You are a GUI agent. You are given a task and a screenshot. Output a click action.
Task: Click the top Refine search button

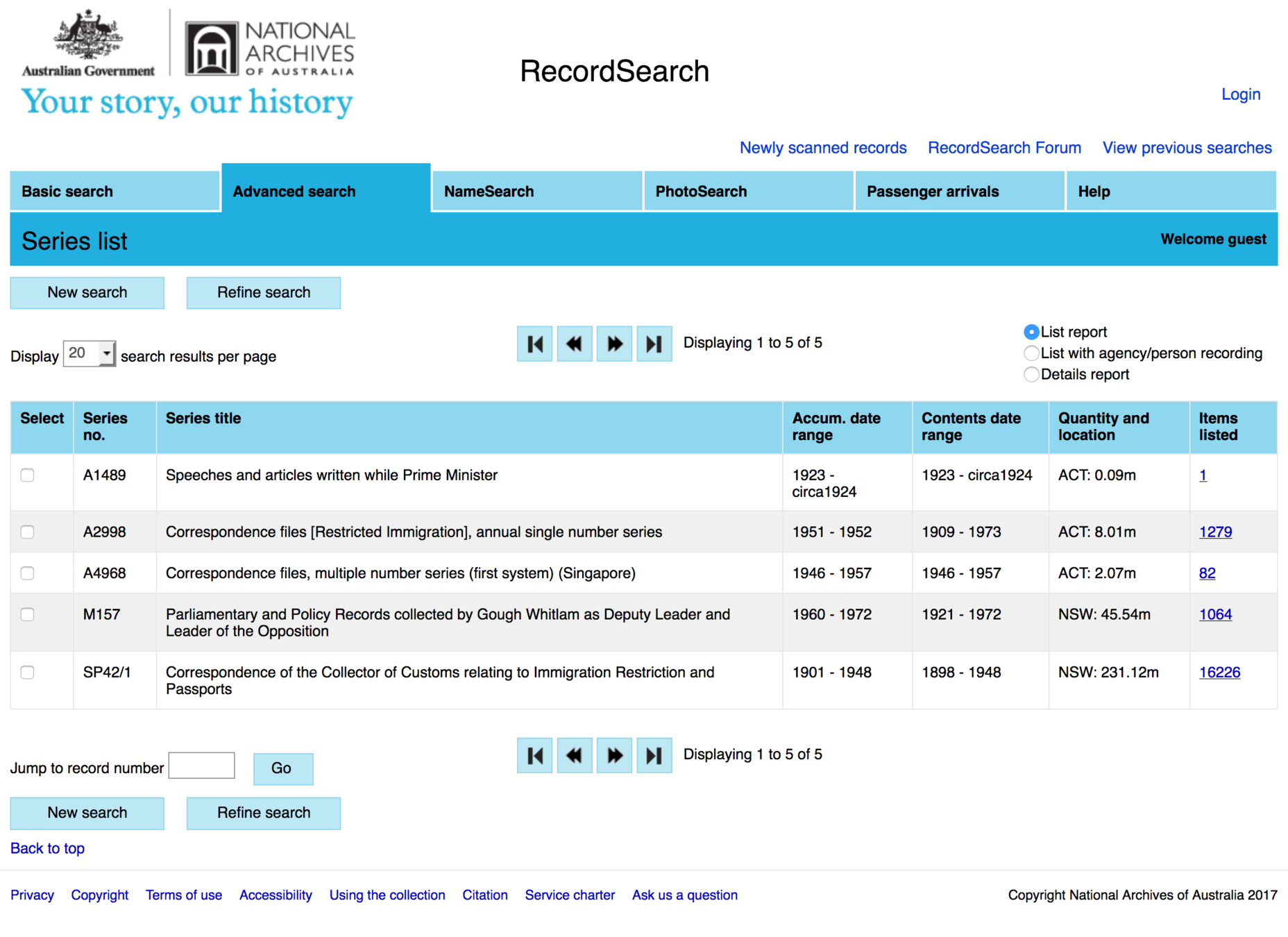[x=264, y=293]
